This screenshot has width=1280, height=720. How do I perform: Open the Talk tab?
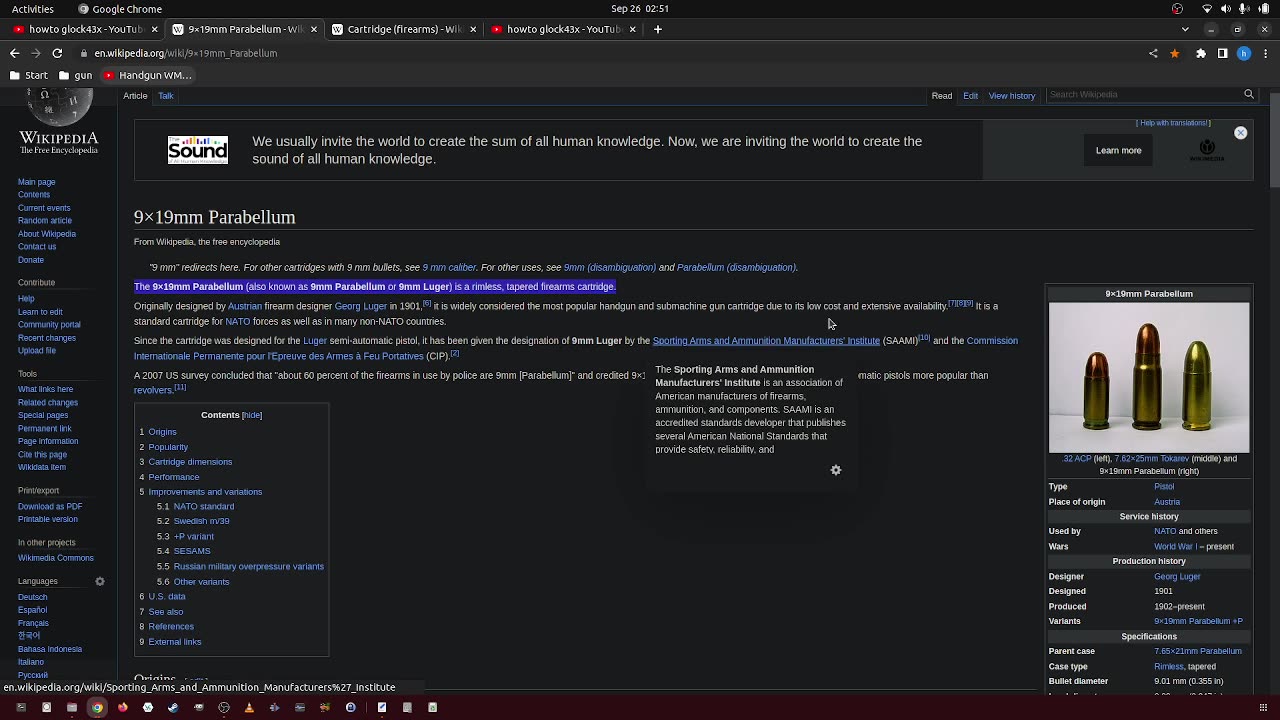point(165,96)
